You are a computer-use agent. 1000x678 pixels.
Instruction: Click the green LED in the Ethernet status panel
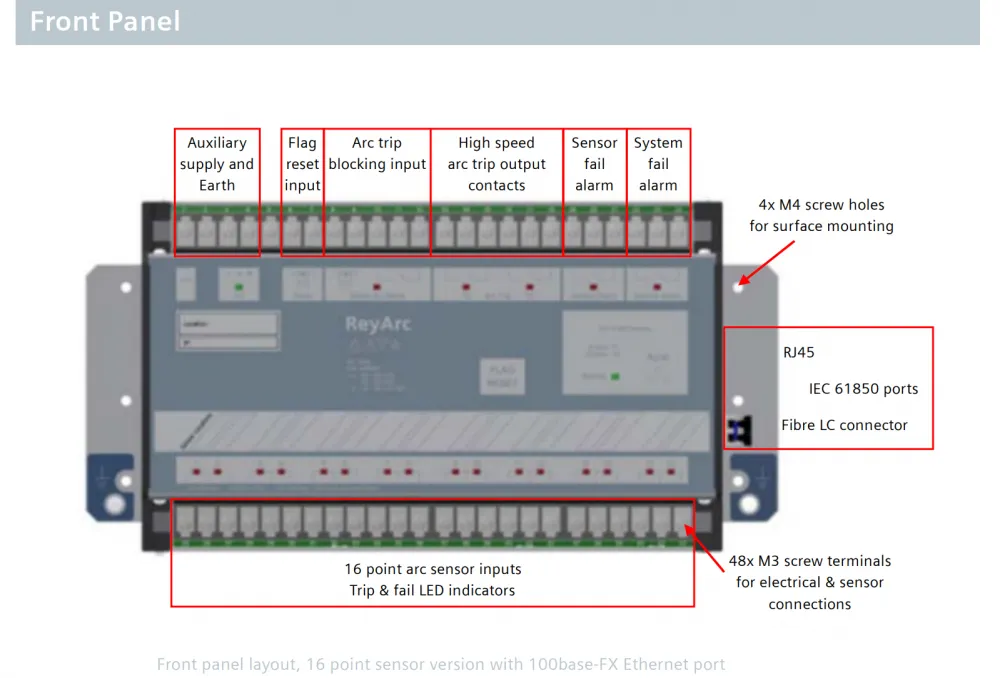coord(615,376)
